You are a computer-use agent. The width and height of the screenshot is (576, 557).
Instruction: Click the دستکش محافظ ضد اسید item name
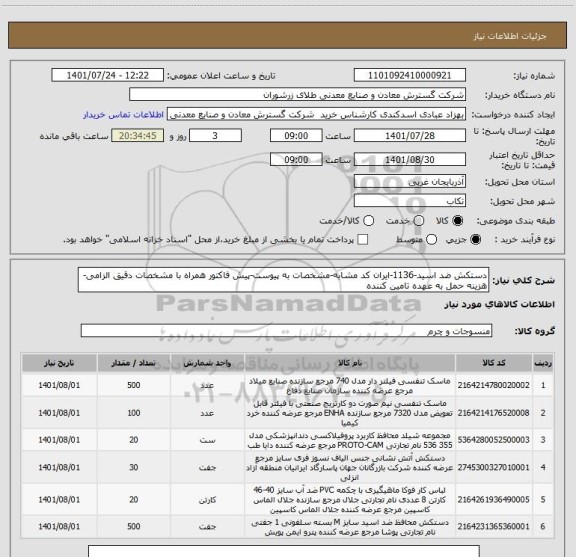350,527
